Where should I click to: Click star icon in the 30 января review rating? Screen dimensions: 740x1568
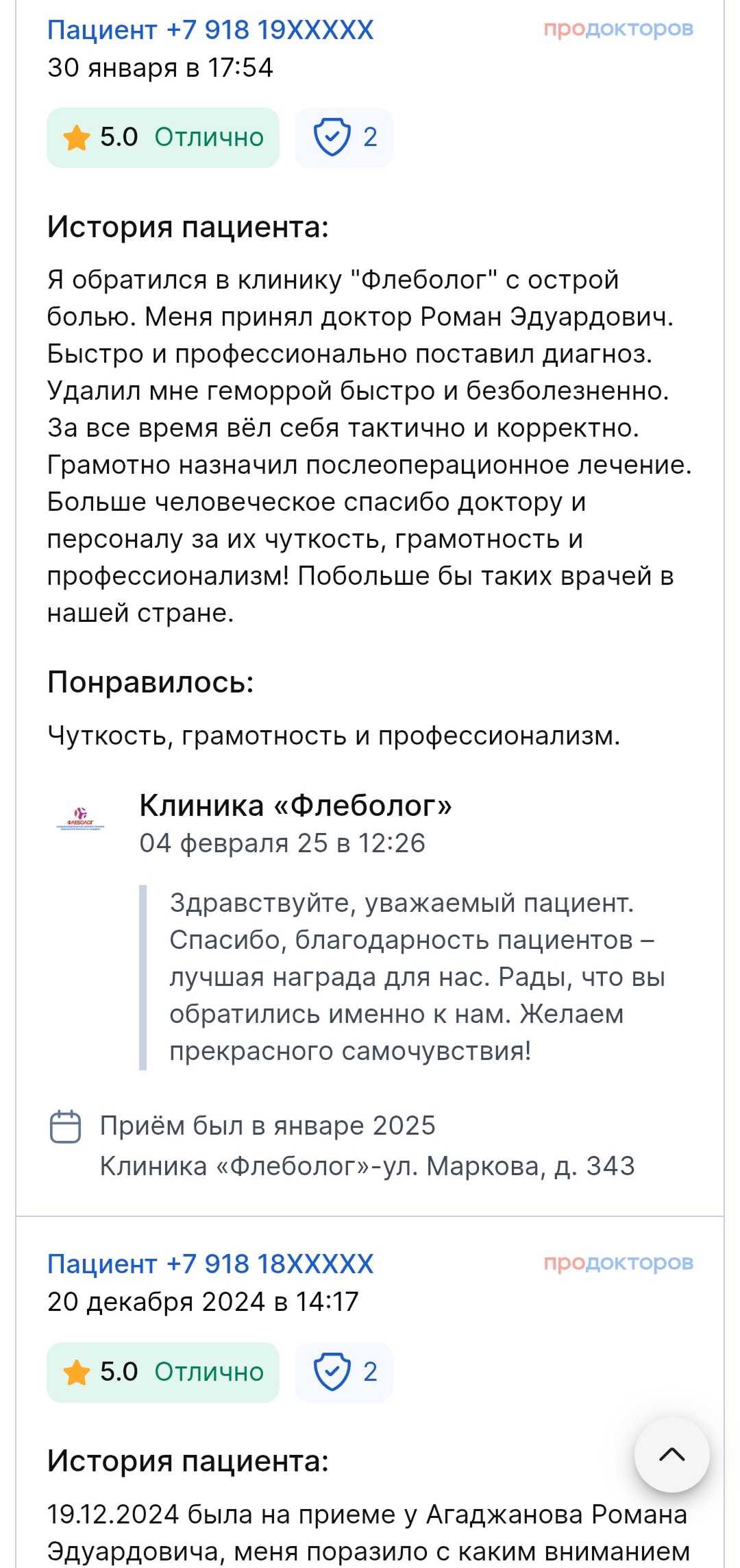(77, 138)
